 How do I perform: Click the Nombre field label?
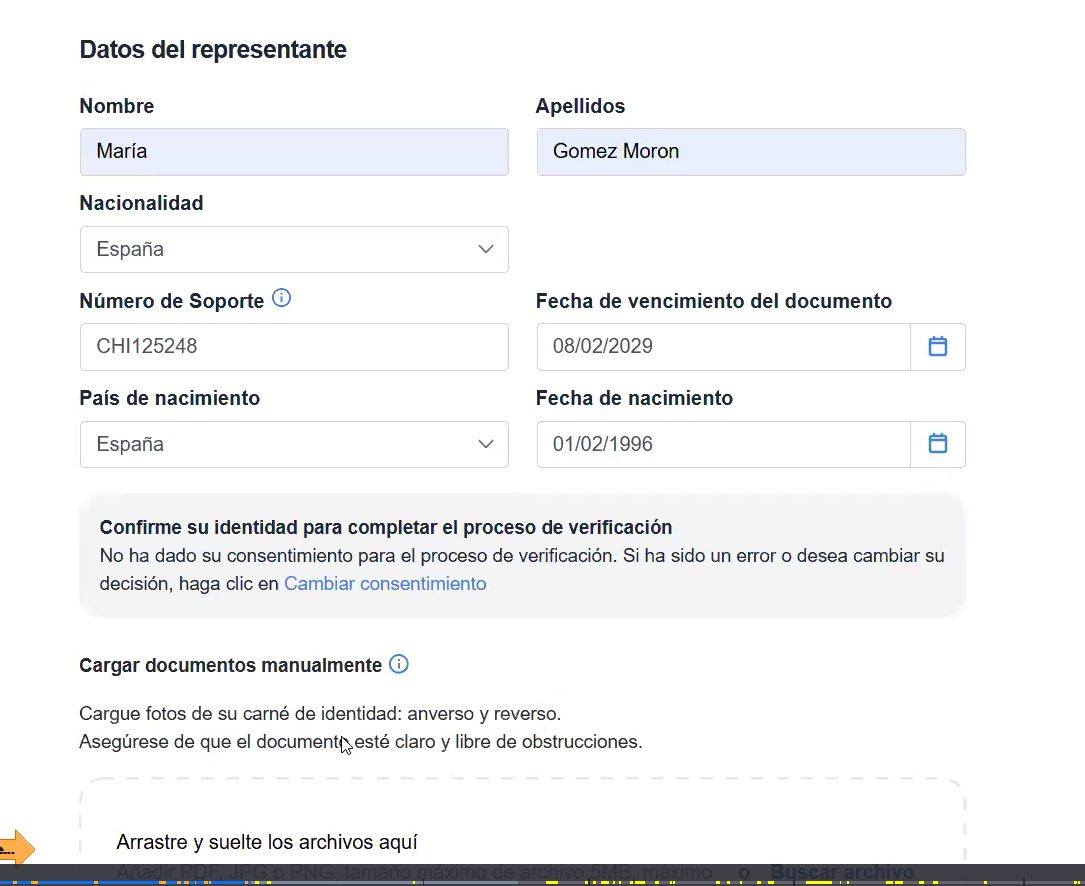pos(117,106)
